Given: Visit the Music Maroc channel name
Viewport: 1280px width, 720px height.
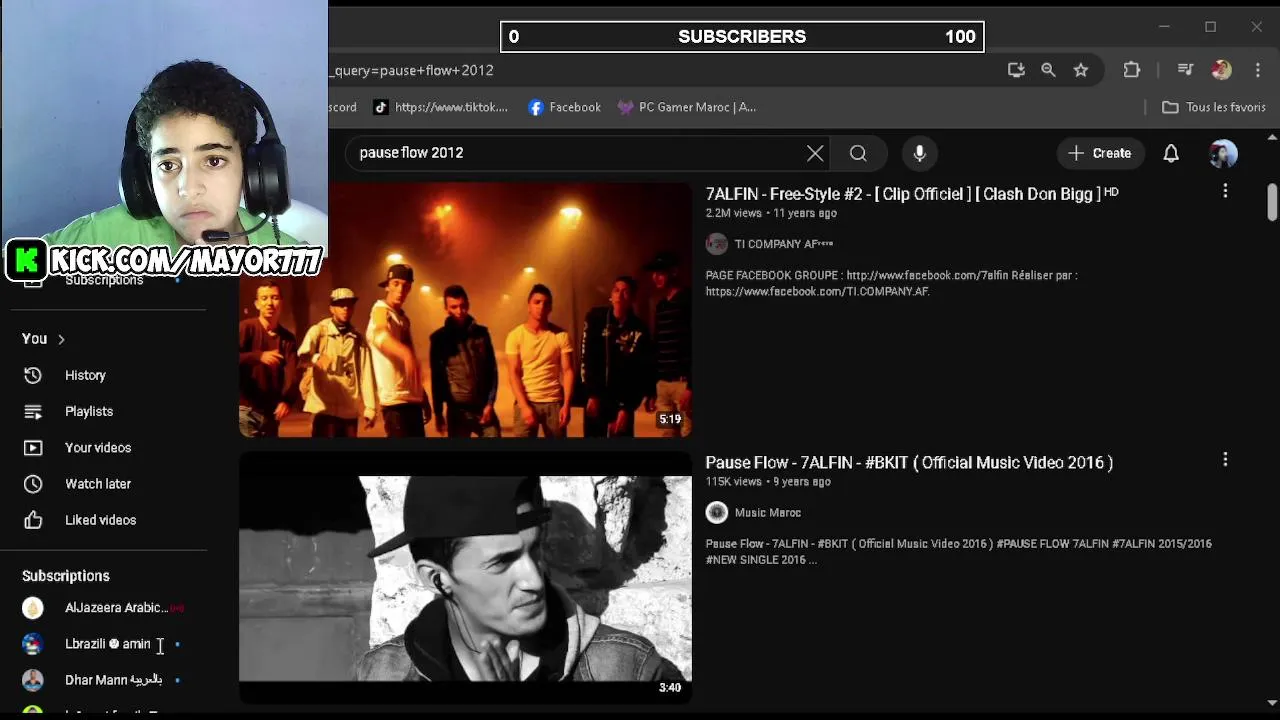Looking at the screenshot, I should [768, 513].
